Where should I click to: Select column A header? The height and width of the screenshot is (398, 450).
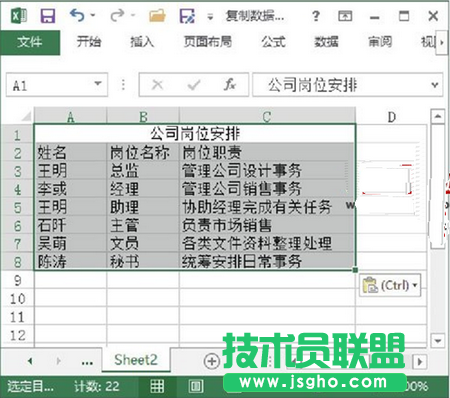[70, 117]
